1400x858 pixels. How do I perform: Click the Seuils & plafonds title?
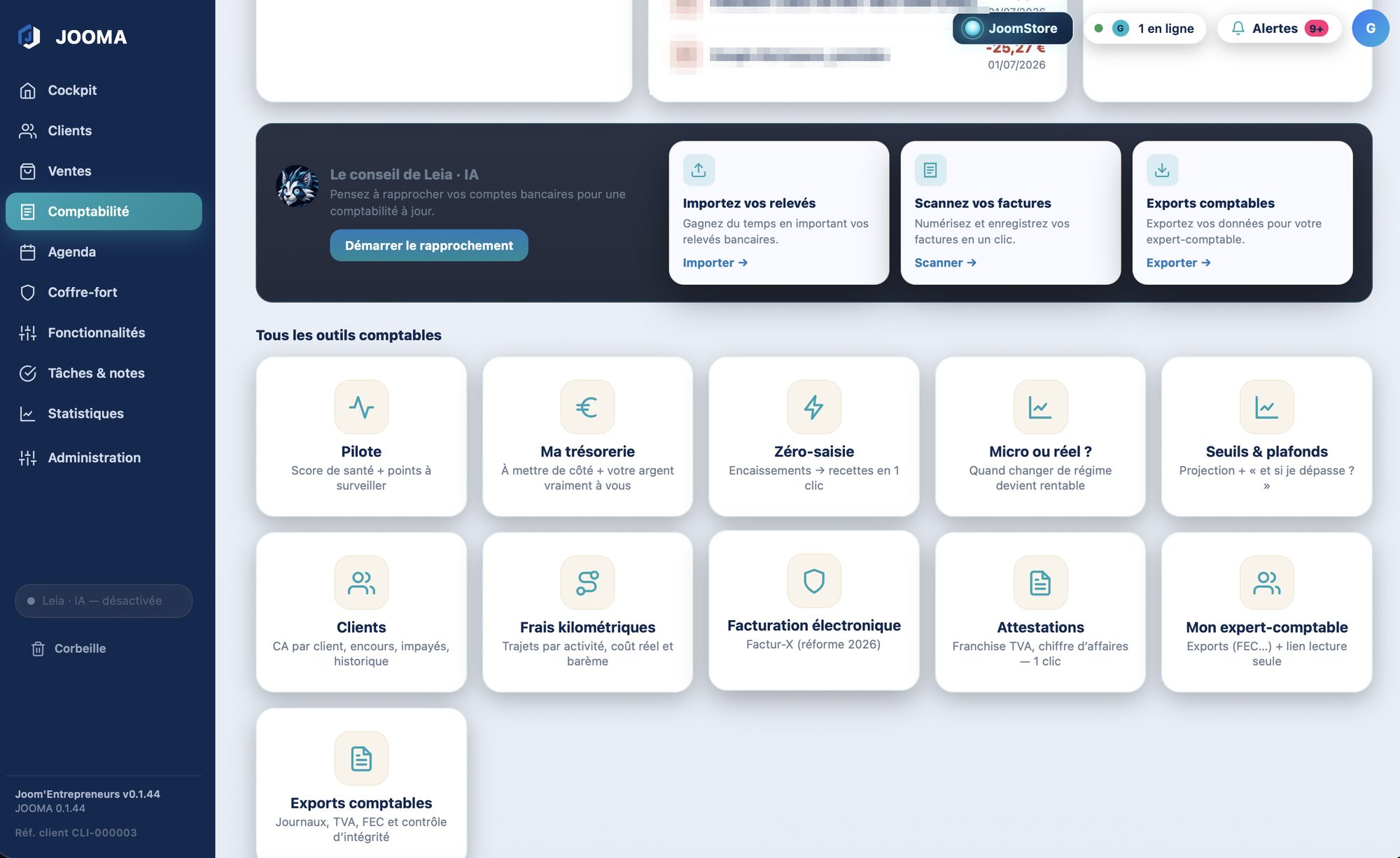(x=1266, y=452)
